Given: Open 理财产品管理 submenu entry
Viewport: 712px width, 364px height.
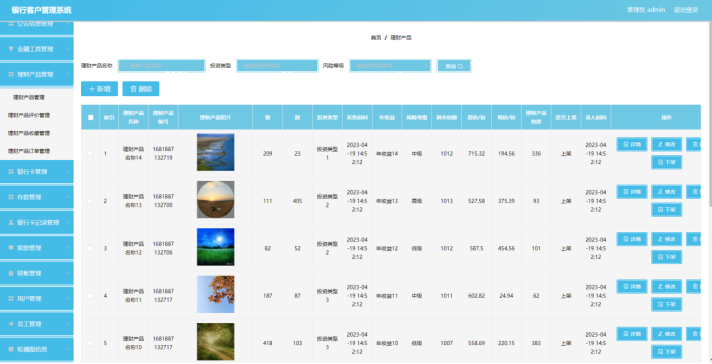Looking at the screenshot, I should pyautogui.click(x=29, y=97).
